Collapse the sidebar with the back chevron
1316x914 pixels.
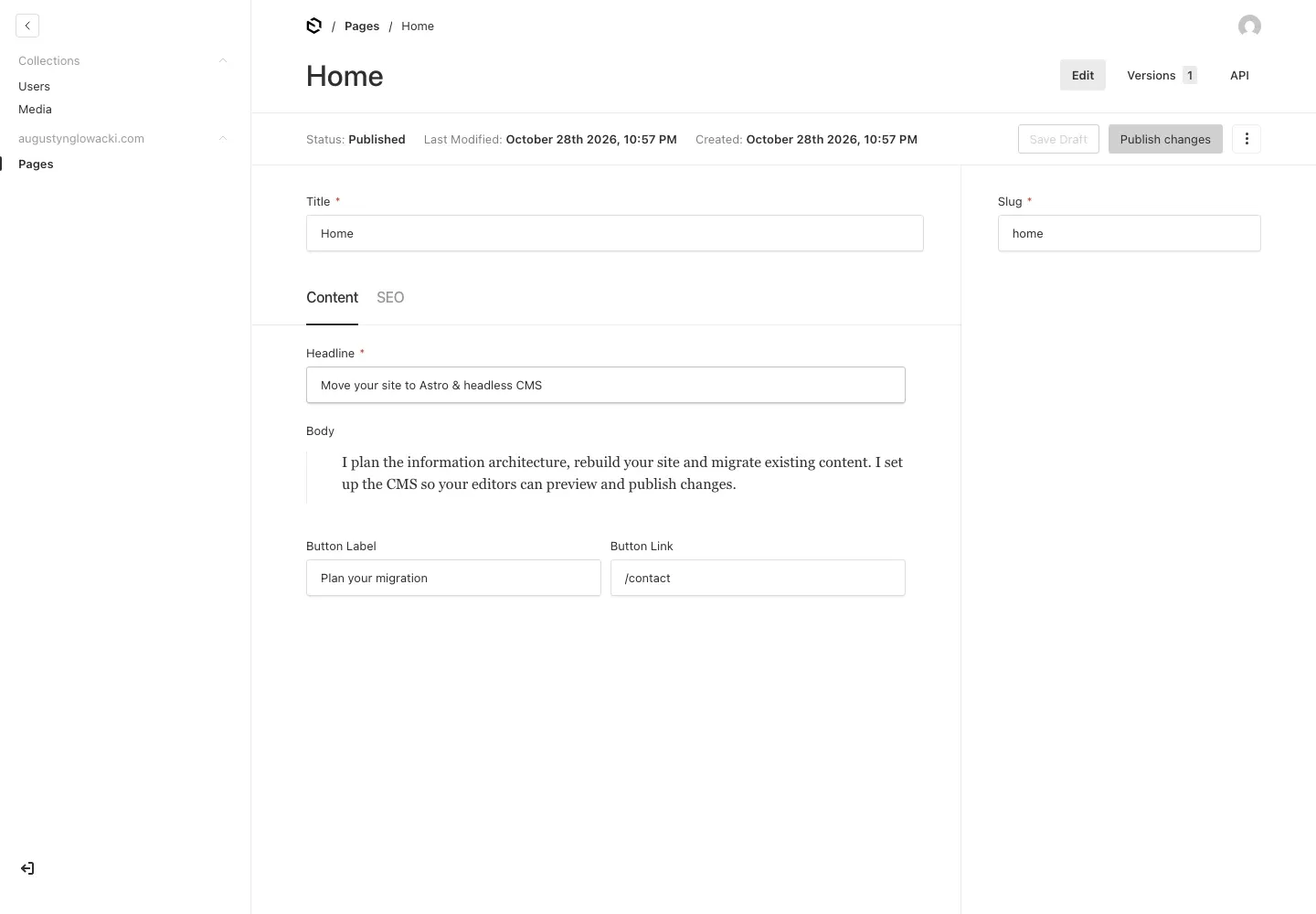[x=27, y=26]
